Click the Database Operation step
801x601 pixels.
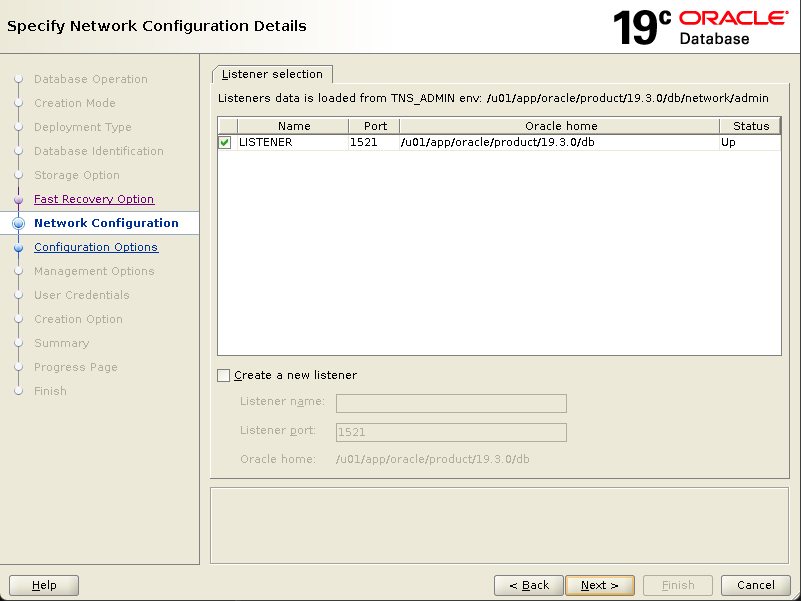pyautogui.click(x=91, y=79)
